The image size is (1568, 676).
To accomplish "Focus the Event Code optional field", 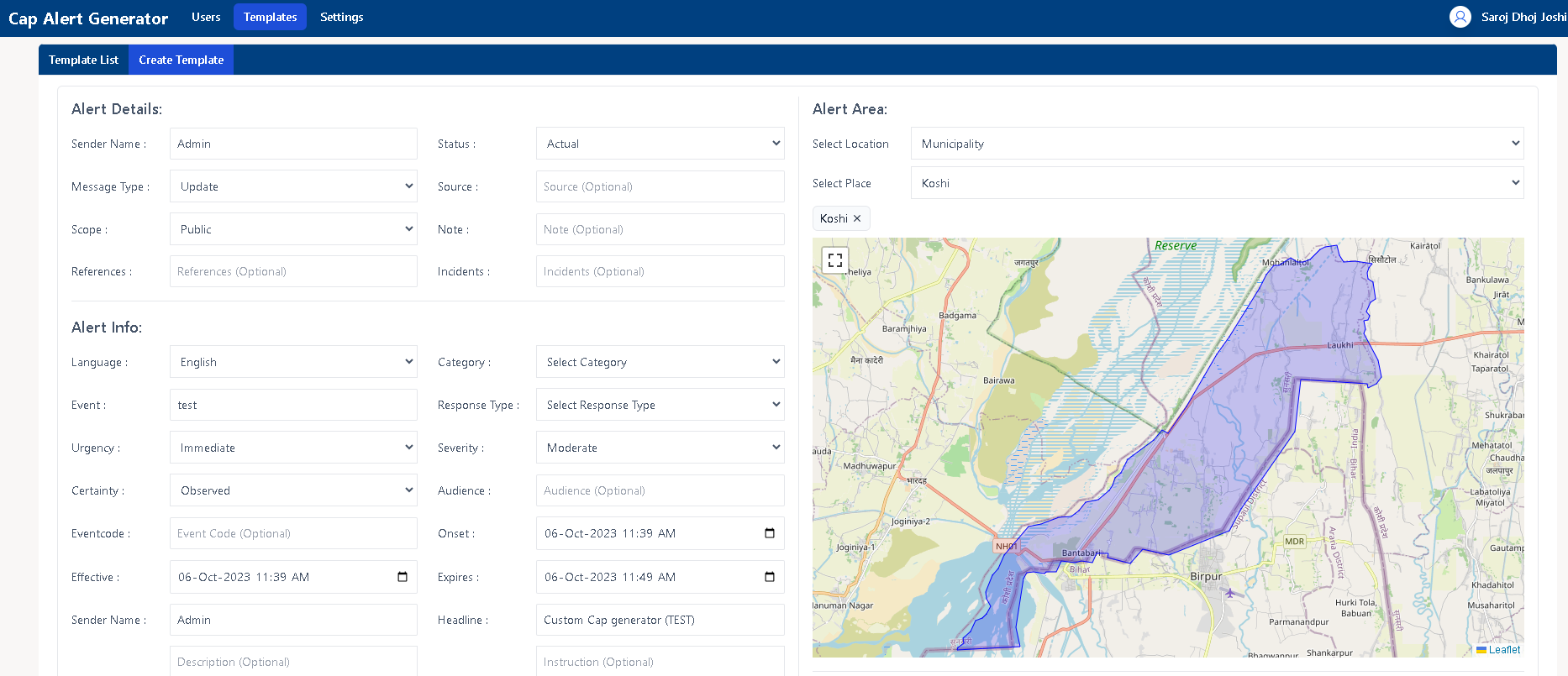I will [x=293, y=533].
